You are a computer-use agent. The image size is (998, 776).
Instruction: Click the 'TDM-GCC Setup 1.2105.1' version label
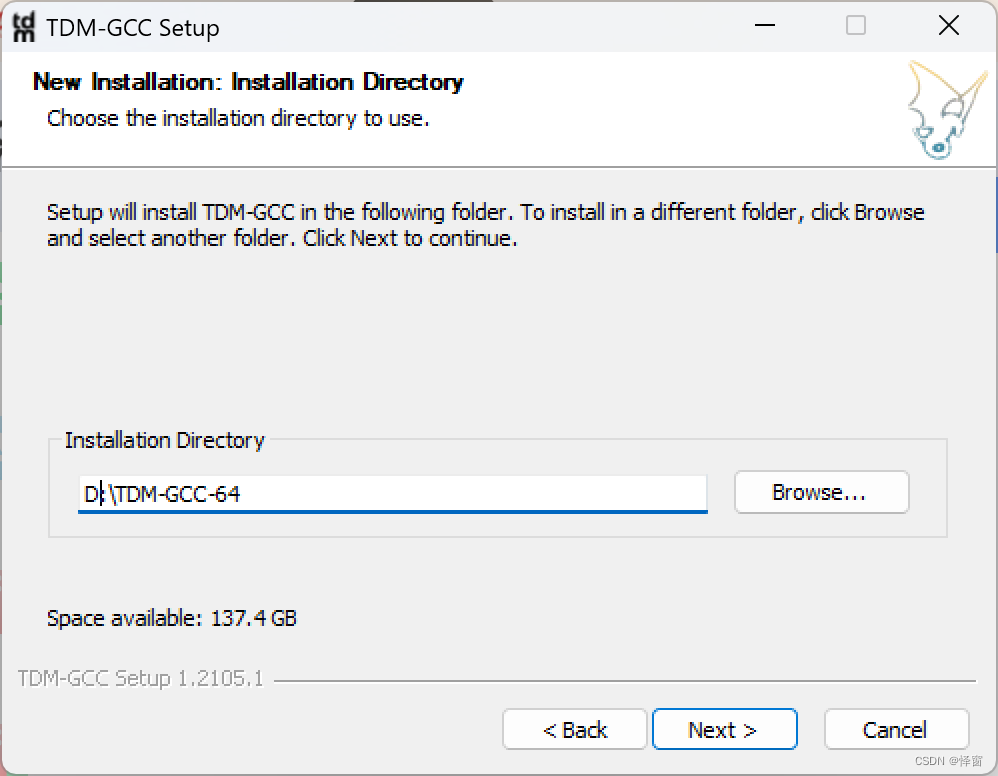click(x=141, y=679)
